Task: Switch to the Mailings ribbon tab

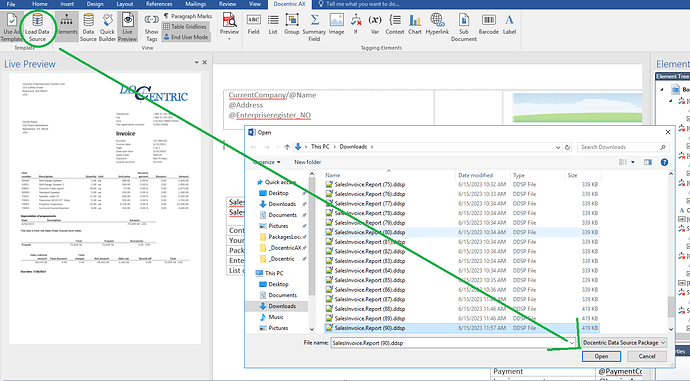Action: pyautogui.click(x=195, y=4)
